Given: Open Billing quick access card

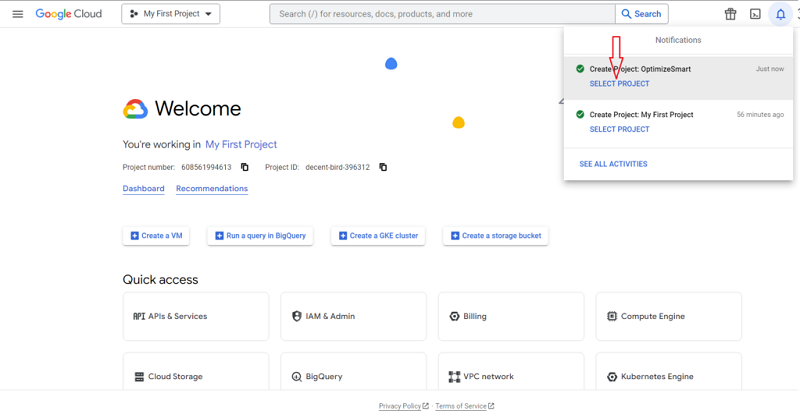Looking at the screenshot, I should (x=511, y=316).
